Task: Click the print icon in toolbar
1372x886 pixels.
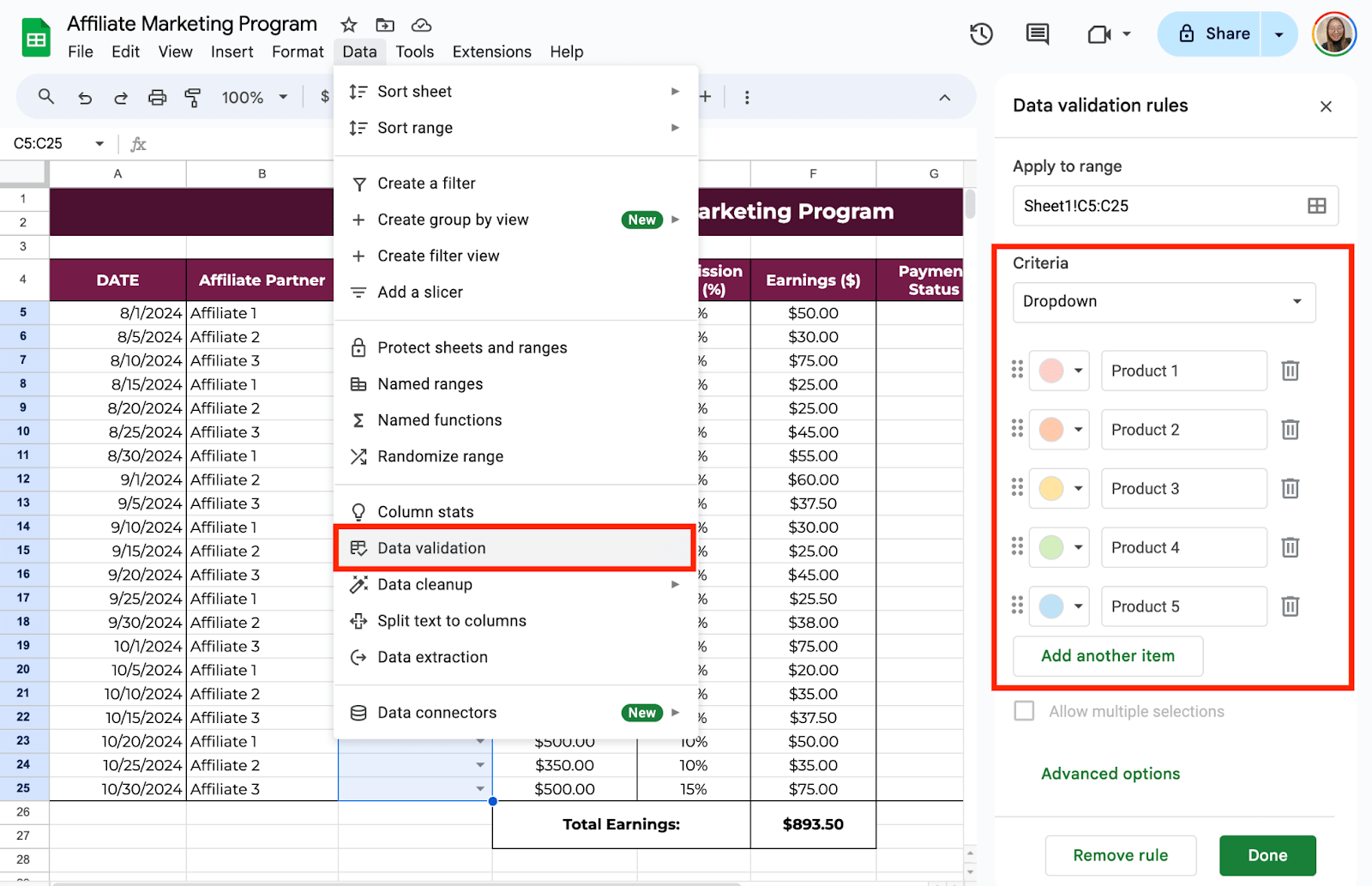Action: coord(157,98)
